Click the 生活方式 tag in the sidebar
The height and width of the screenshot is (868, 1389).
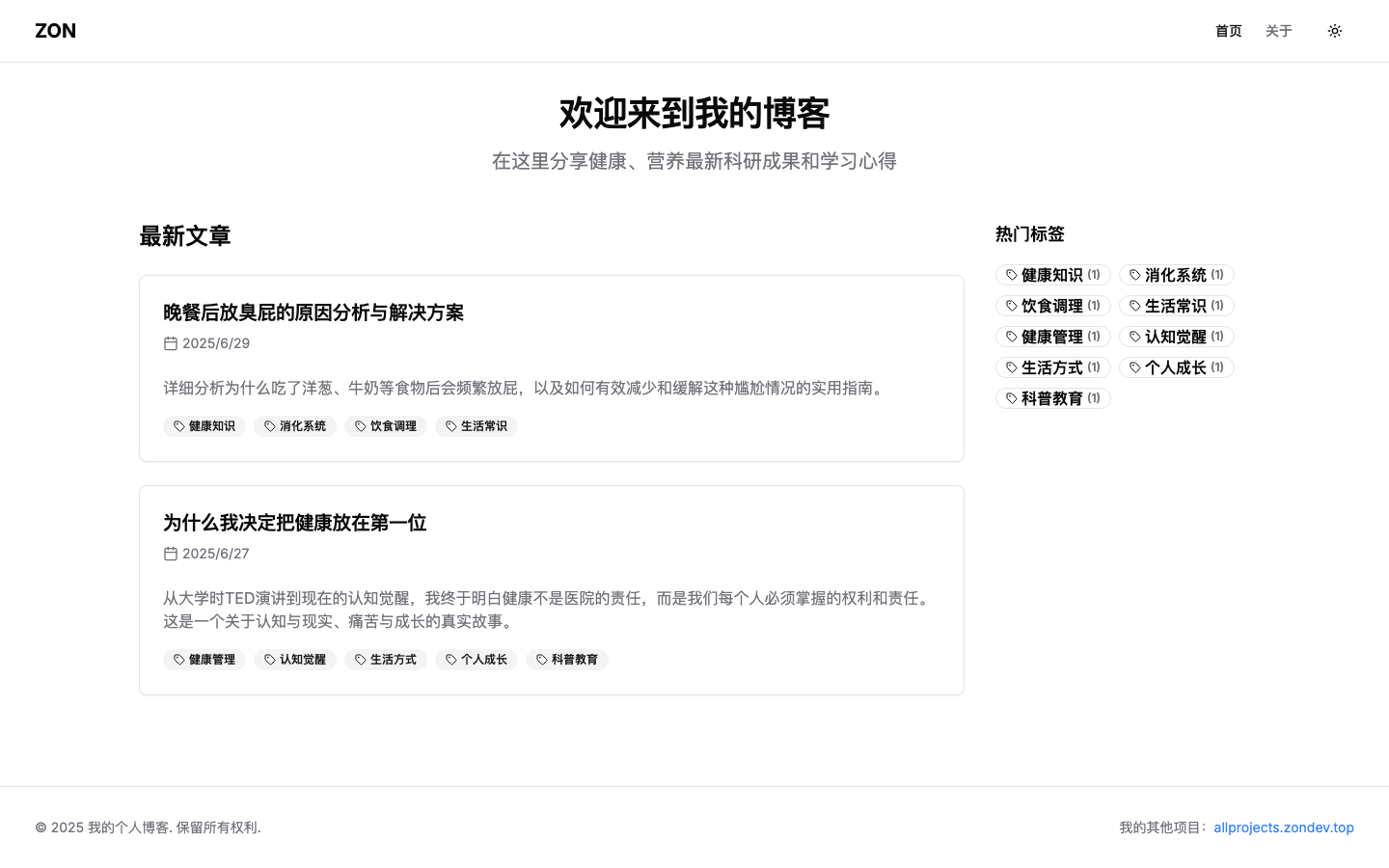pos(1052,367)
